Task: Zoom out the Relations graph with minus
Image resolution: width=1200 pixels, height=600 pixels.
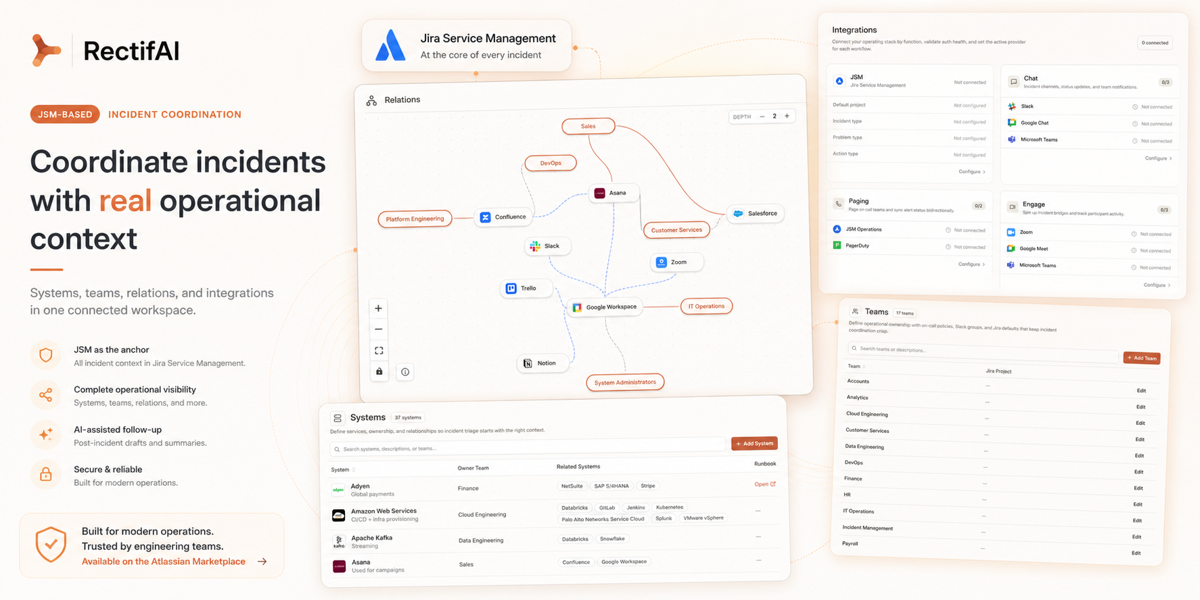Action: coord(378,329)
